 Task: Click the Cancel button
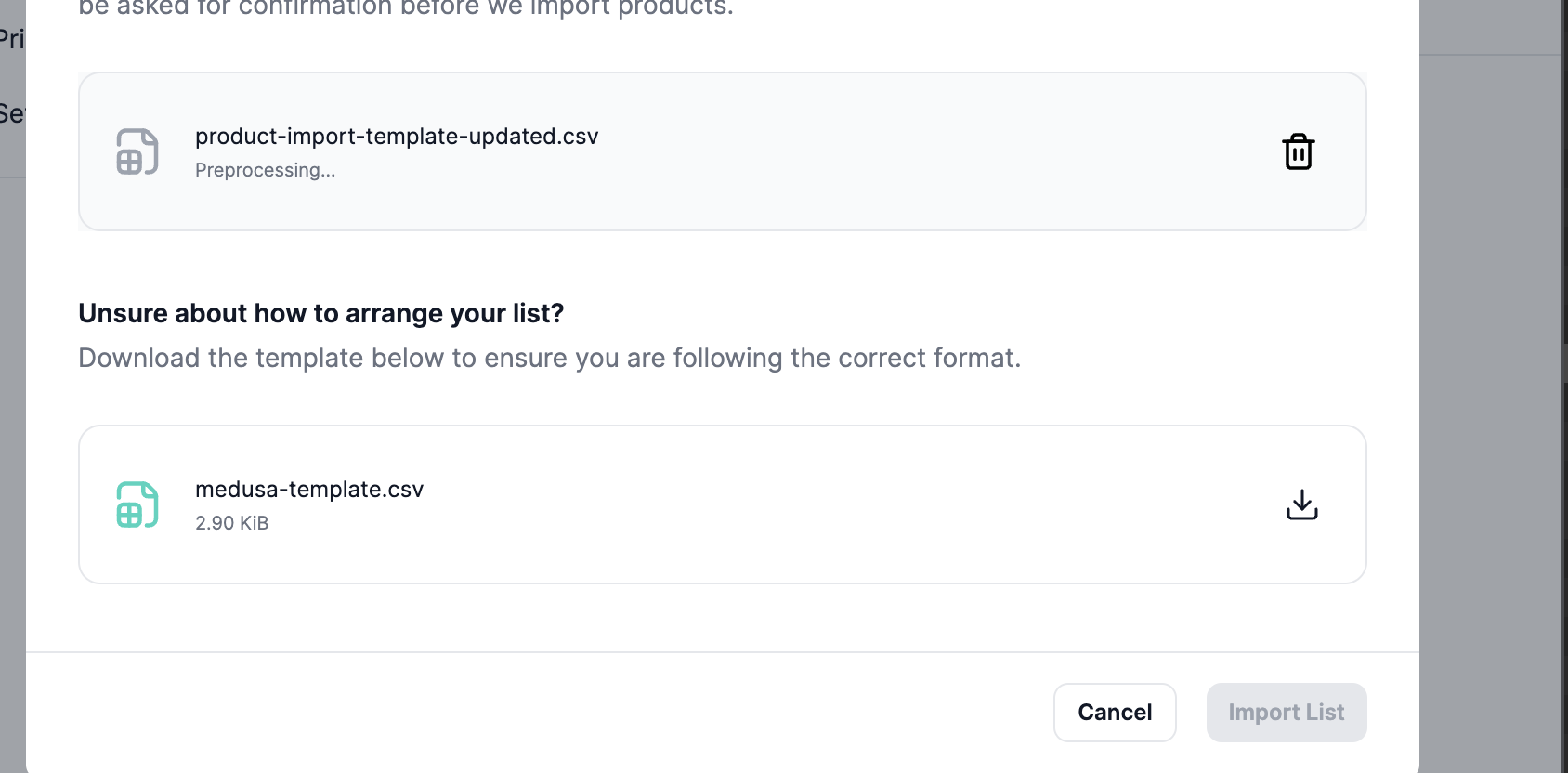[1114, 712]
